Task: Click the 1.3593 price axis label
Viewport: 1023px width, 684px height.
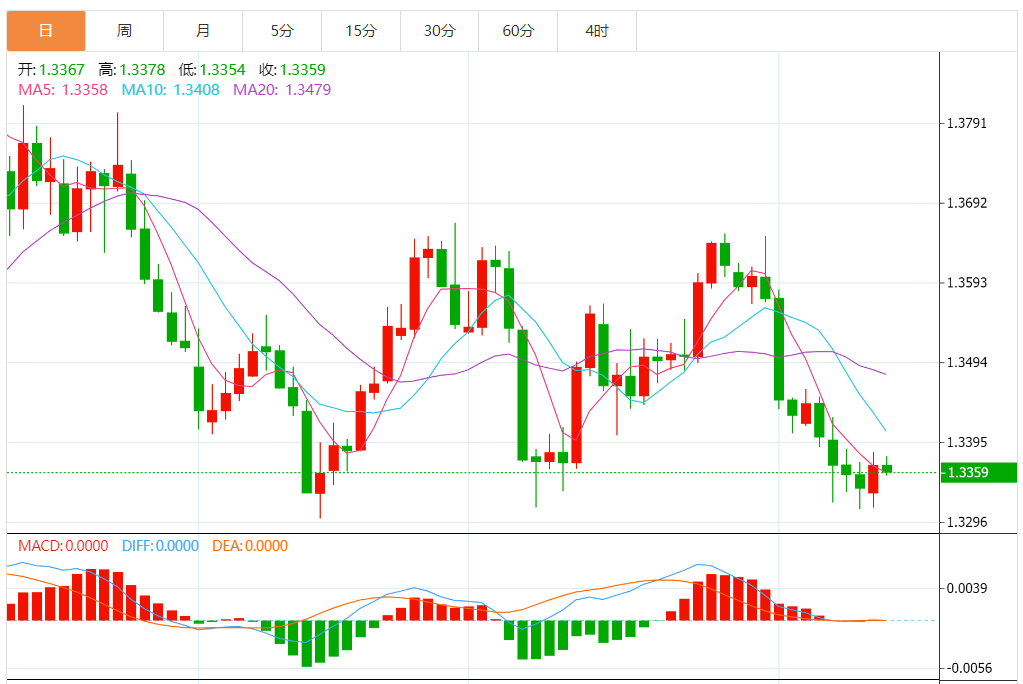Action: tap(967, 283)
